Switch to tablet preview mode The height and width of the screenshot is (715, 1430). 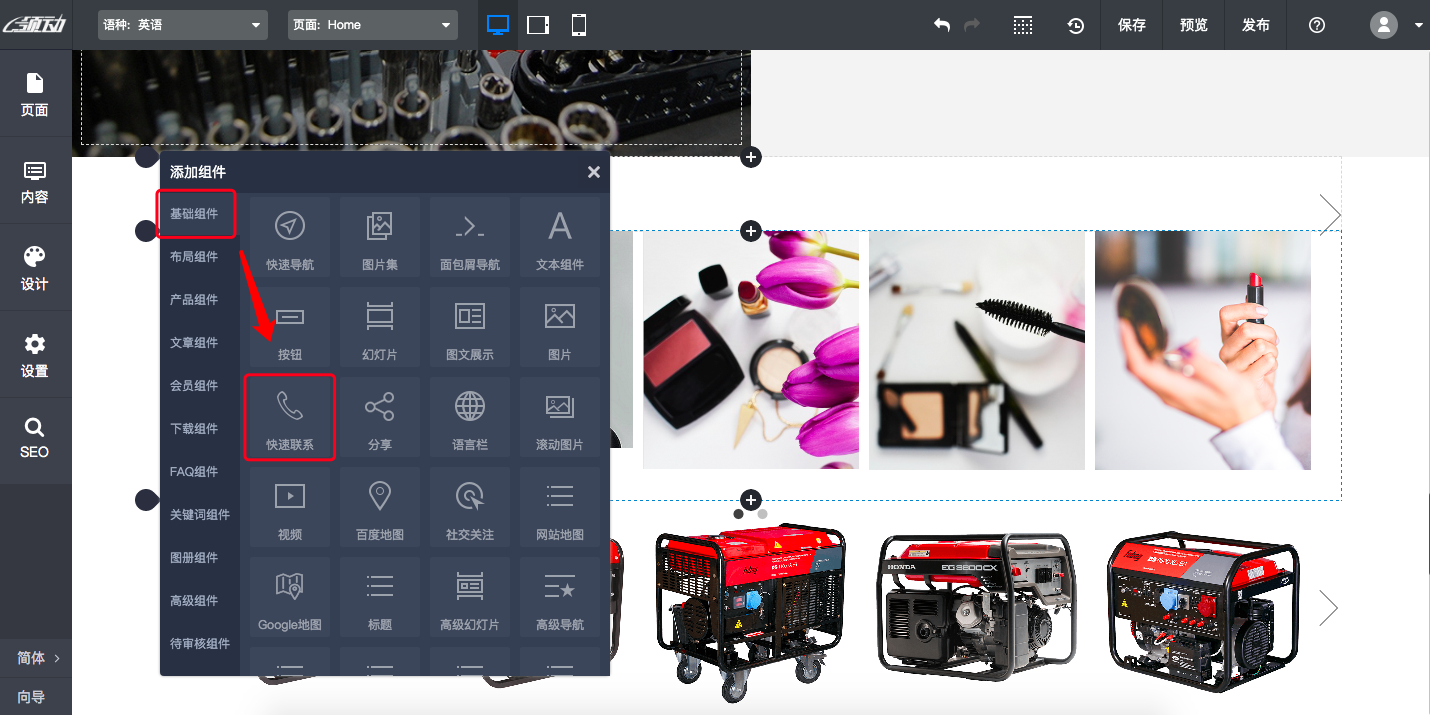[x=538, y=25]
